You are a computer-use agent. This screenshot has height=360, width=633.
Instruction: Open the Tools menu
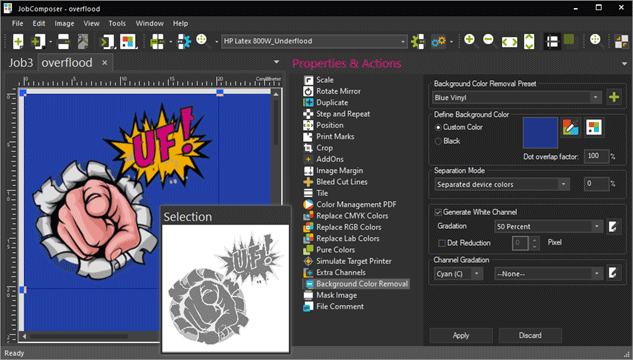(117, 23)
